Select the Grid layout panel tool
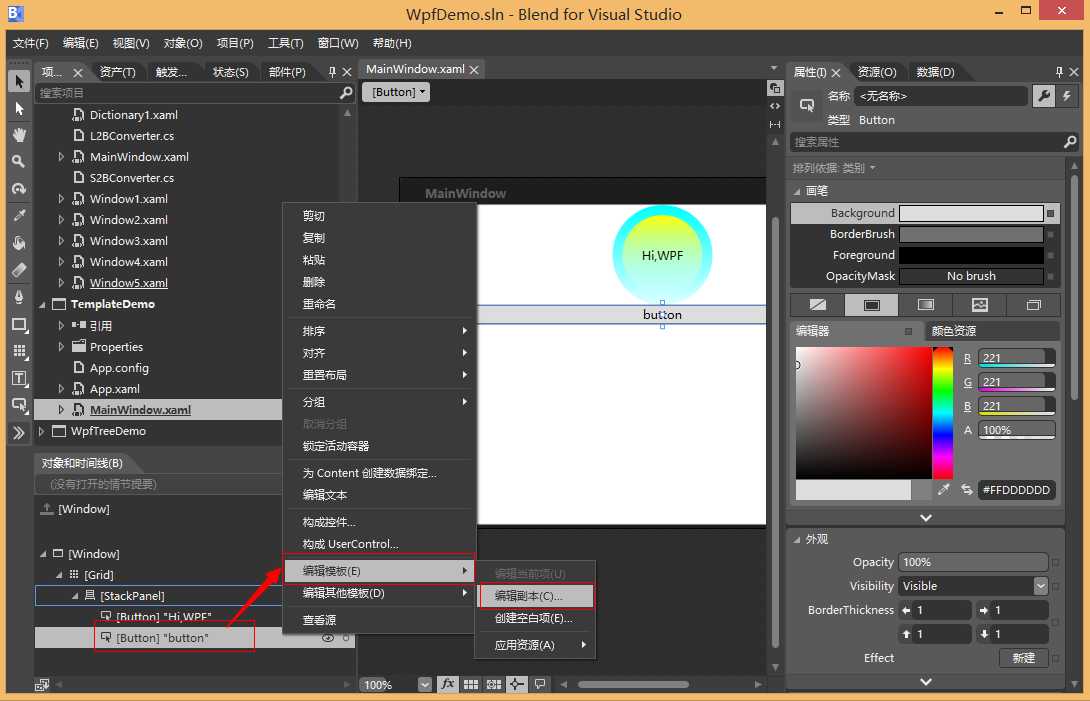The width and height of the screenshot is (1090, 701). (19, 351)
